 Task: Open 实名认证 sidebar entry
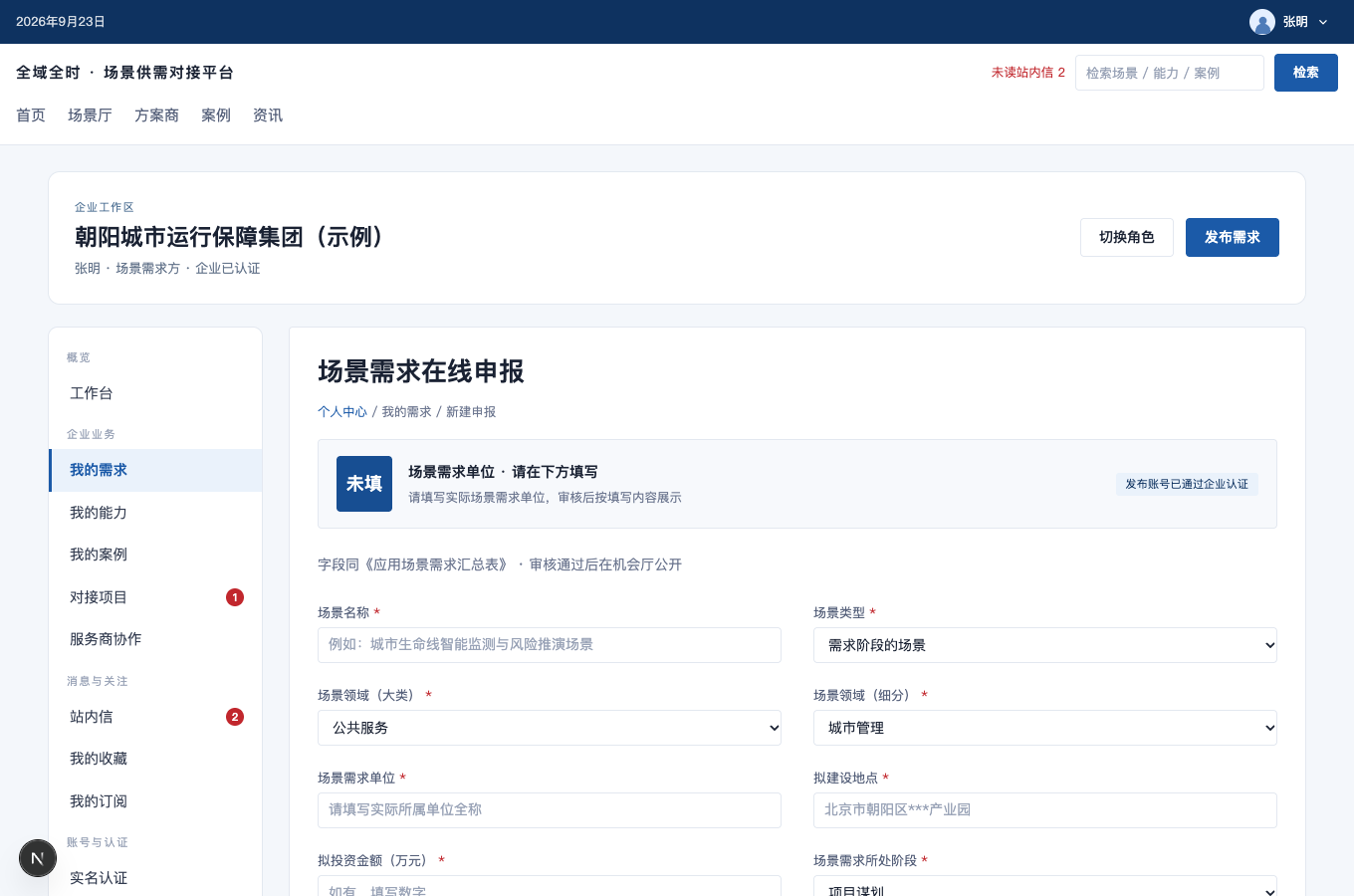point(155,878)
